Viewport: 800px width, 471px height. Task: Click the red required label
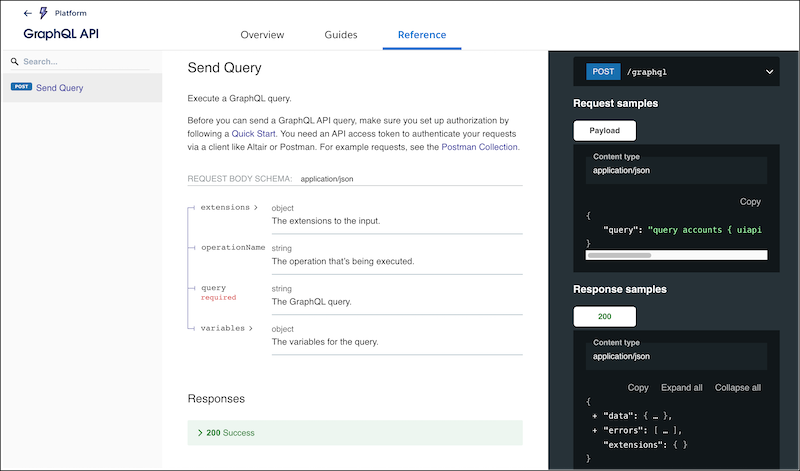pyautogui.click(x=218, y=298)
